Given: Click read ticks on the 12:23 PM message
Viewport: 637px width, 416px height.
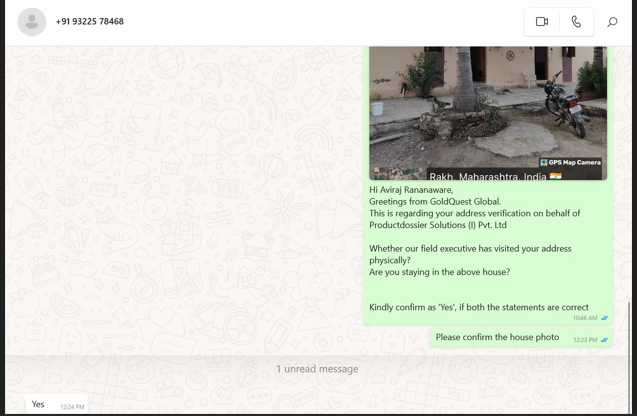Looking at the screenshot, I should click(604, 340).
